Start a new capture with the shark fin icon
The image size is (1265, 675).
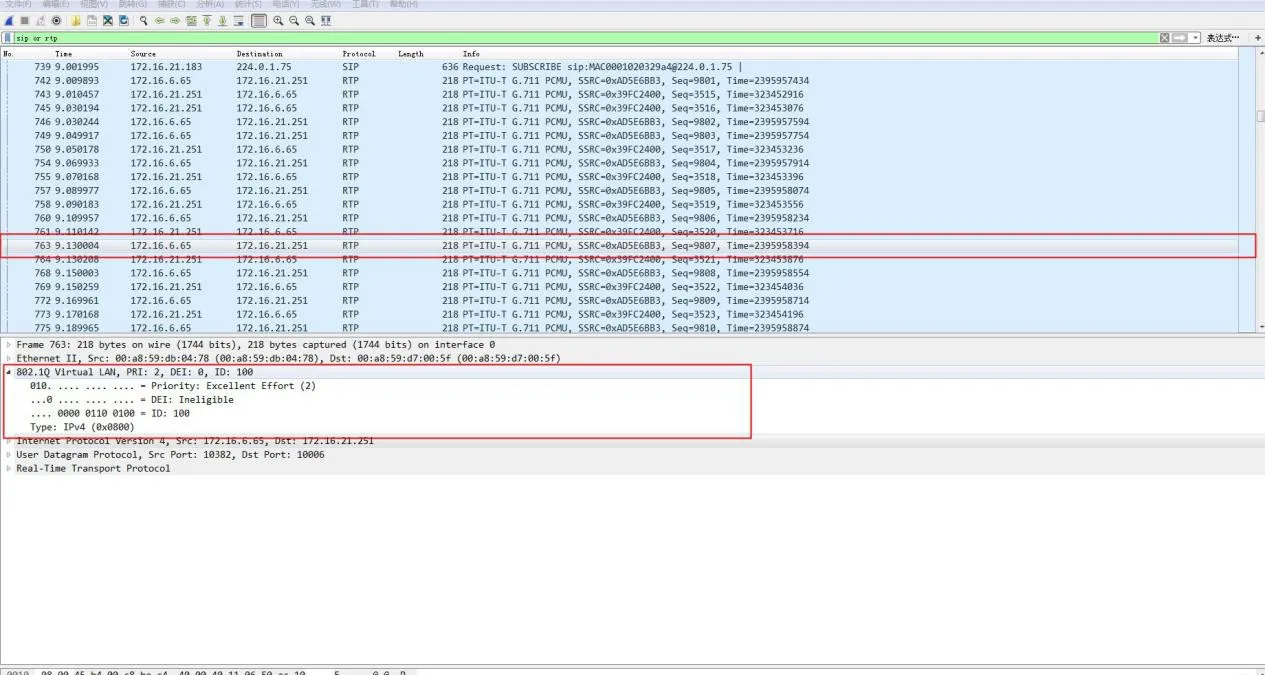(7, 20)
